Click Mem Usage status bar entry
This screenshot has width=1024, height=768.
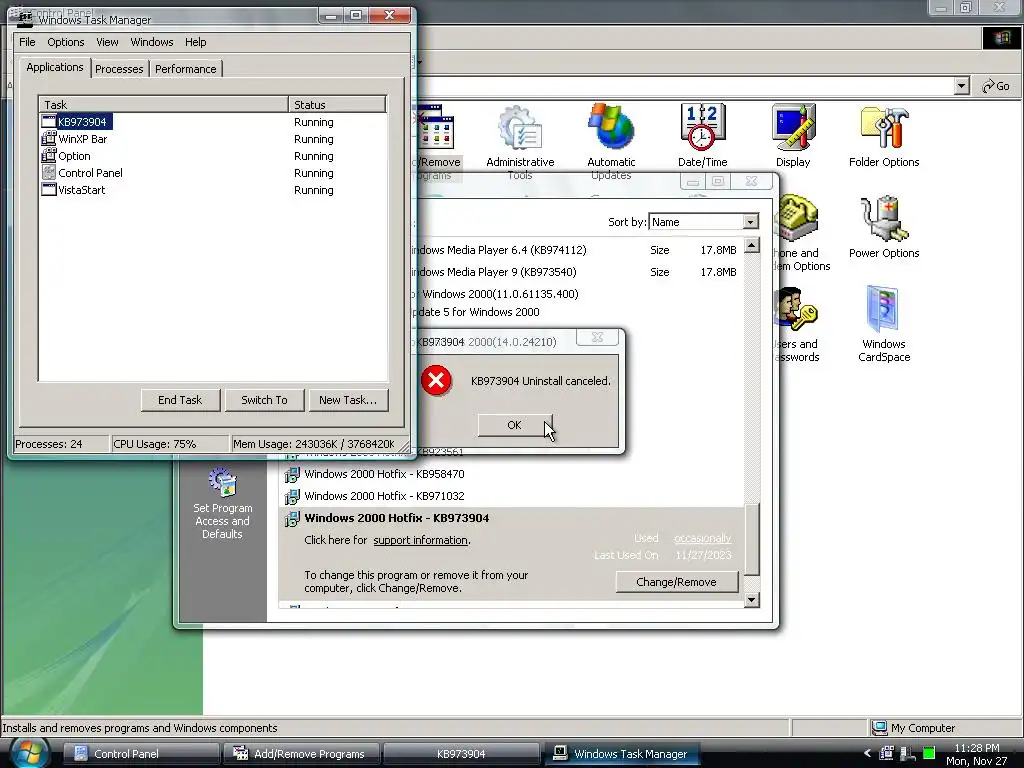tap(313, 444)
